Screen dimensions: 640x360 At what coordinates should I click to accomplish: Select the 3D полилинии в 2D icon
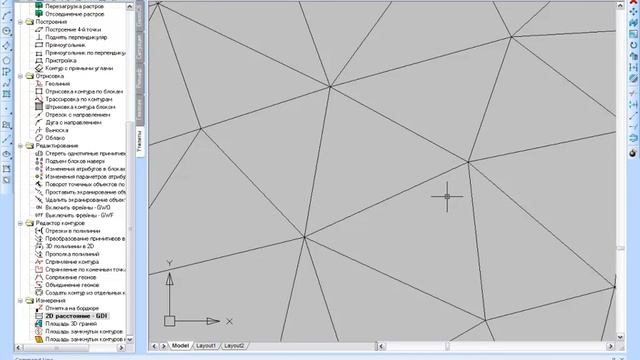(39, 247)
